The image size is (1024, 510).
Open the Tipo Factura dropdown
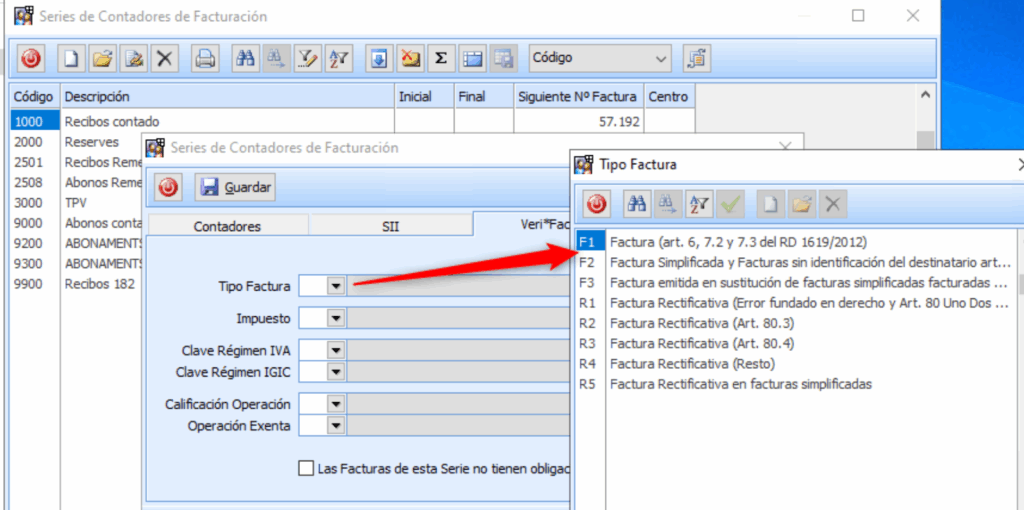point(336,286)
